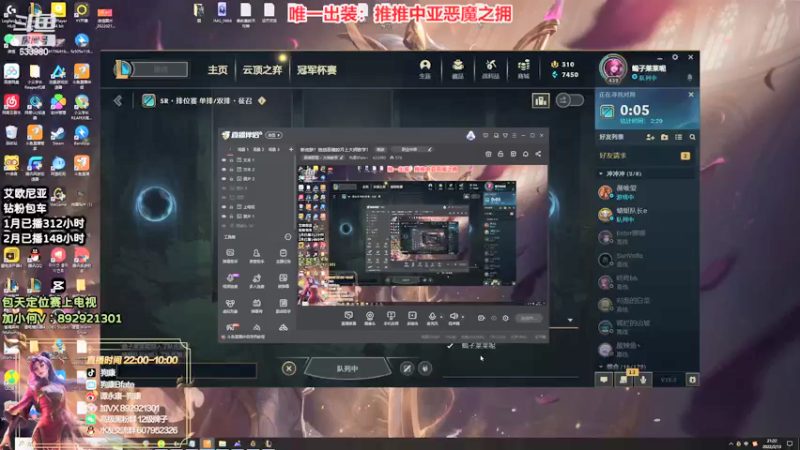Click the pencil edit icon beside 队列中

point(407,368)
